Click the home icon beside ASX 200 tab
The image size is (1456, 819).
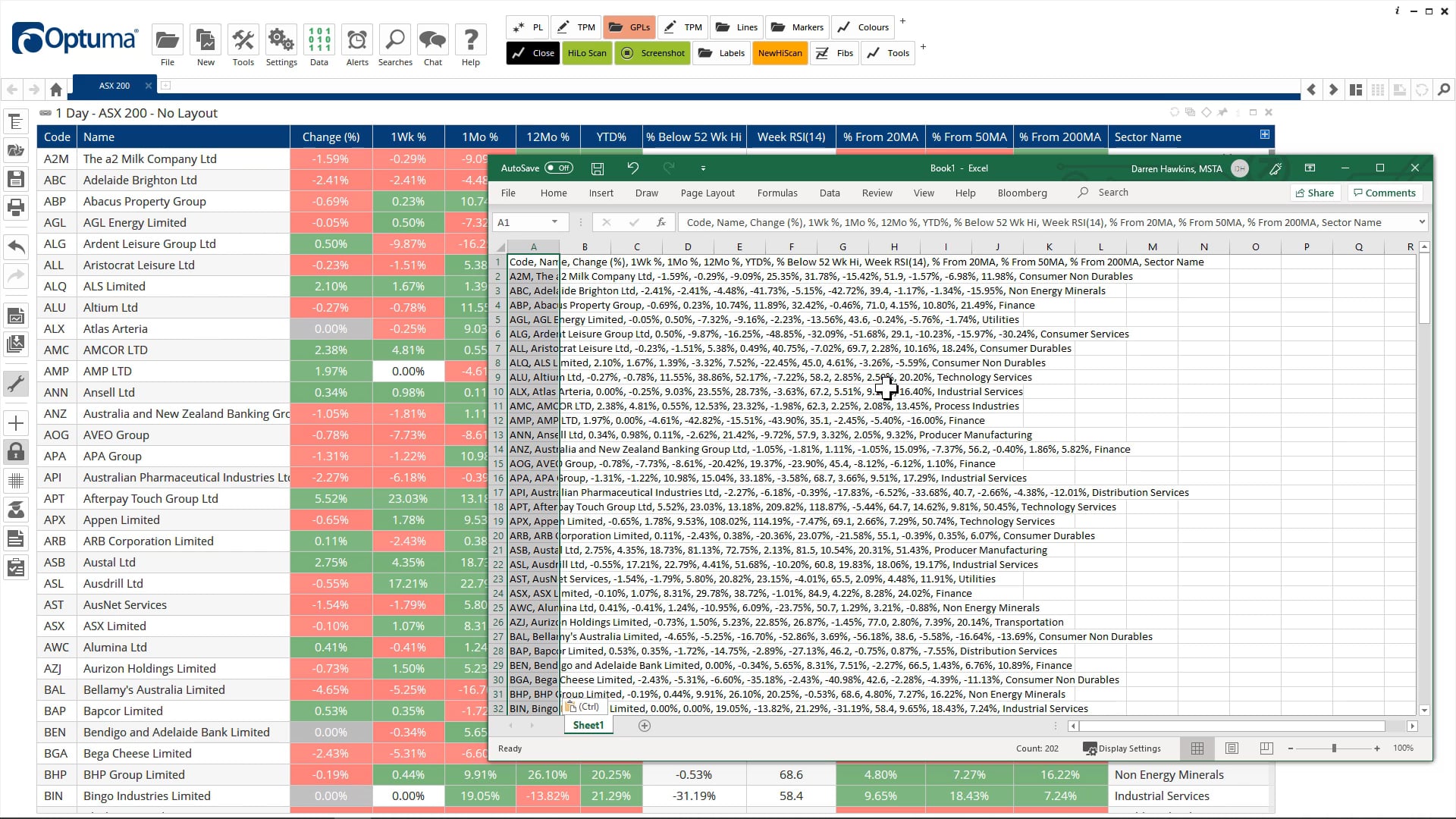[56, 89]
